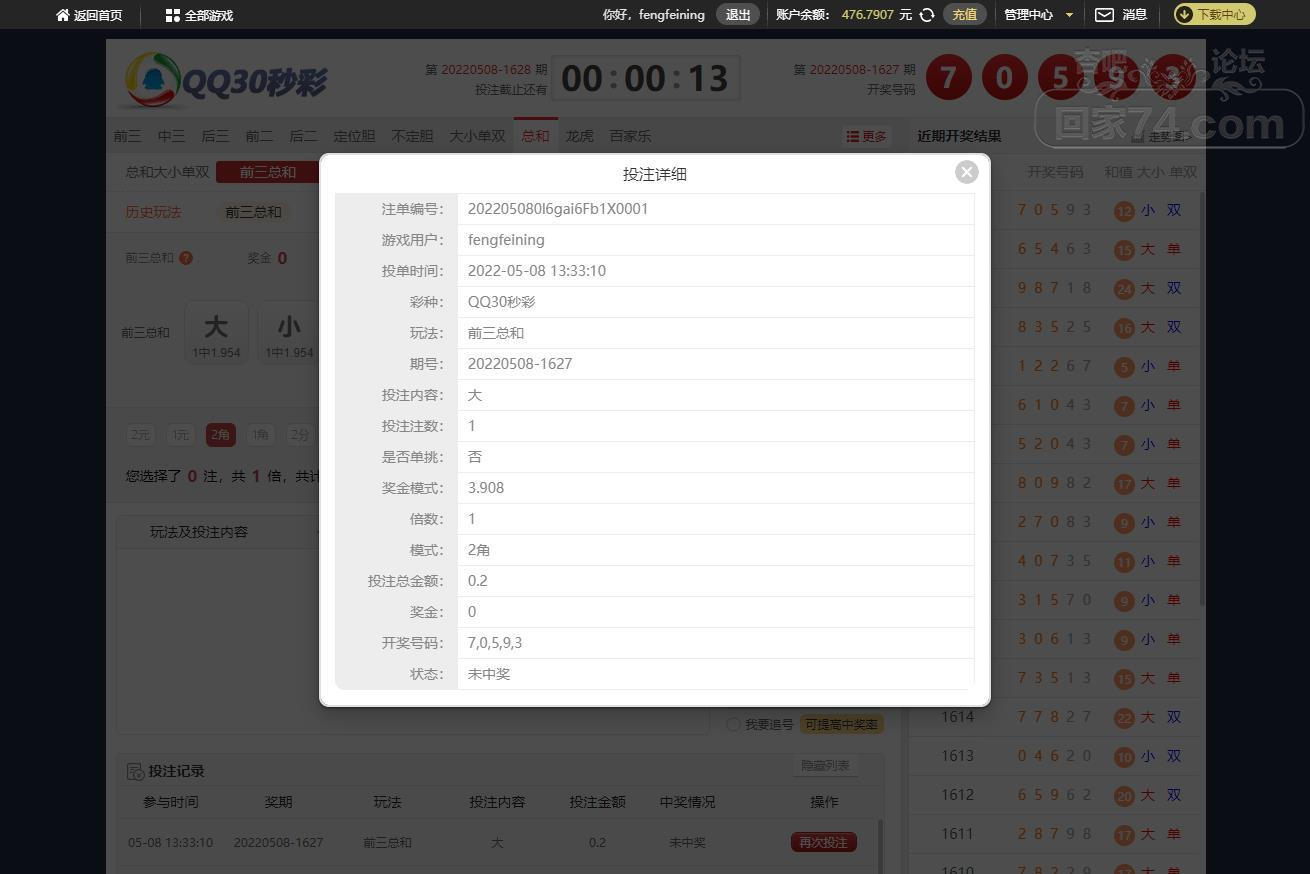The image size is (1310, 874).
Task: Select red 前三总和 sub-tab
Action: click(x=267, y=172)
